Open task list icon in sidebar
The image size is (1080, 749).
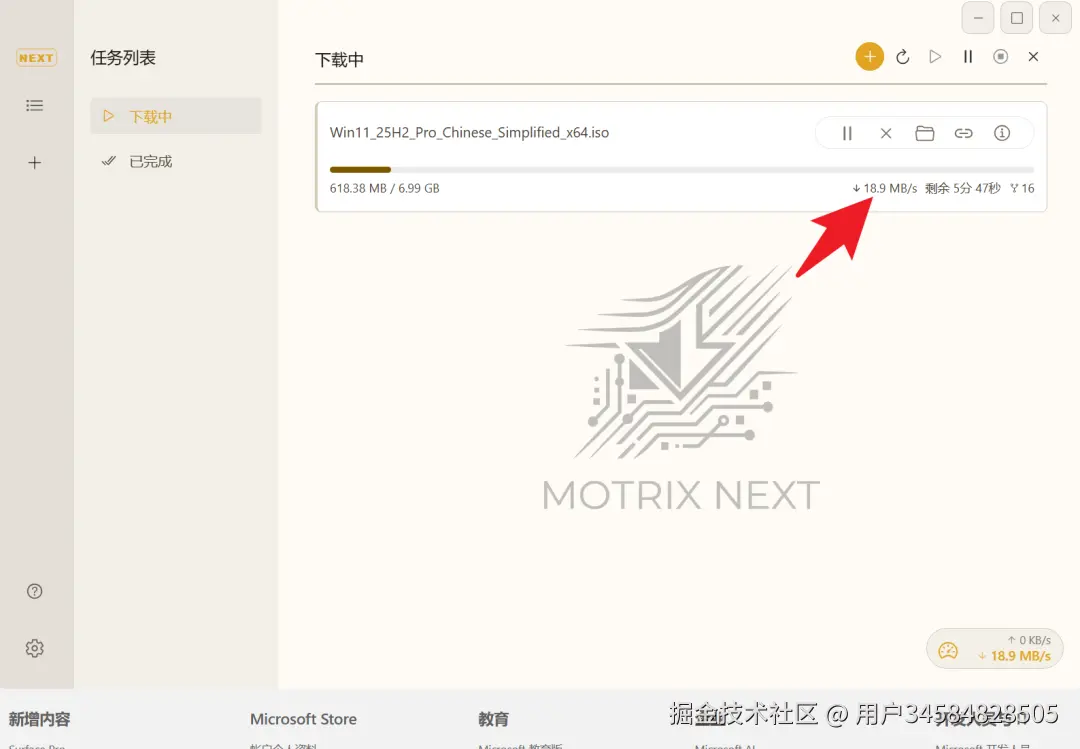coord(34,105)
